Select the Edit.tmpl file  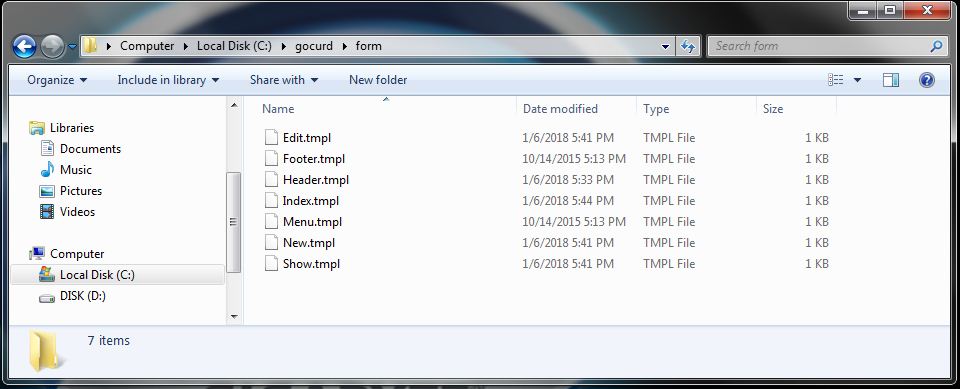[307, 138]
